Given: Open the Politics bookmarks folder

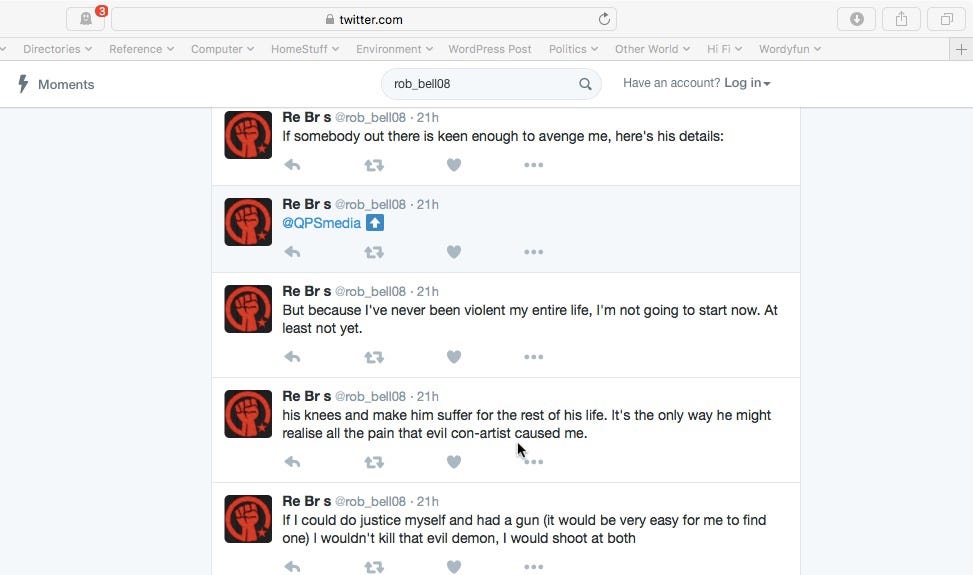Looking at the screenshot, I should tap(573, 49).
